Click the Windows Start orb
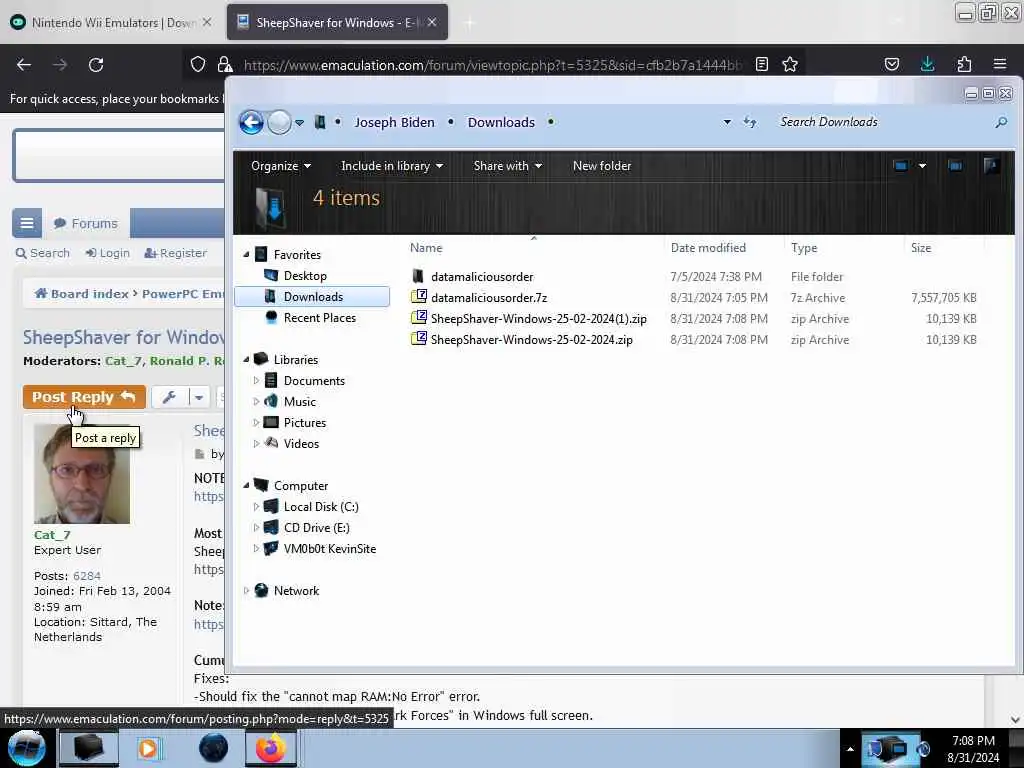Viewport: 1024px width, 768px height. pos(27,748)
